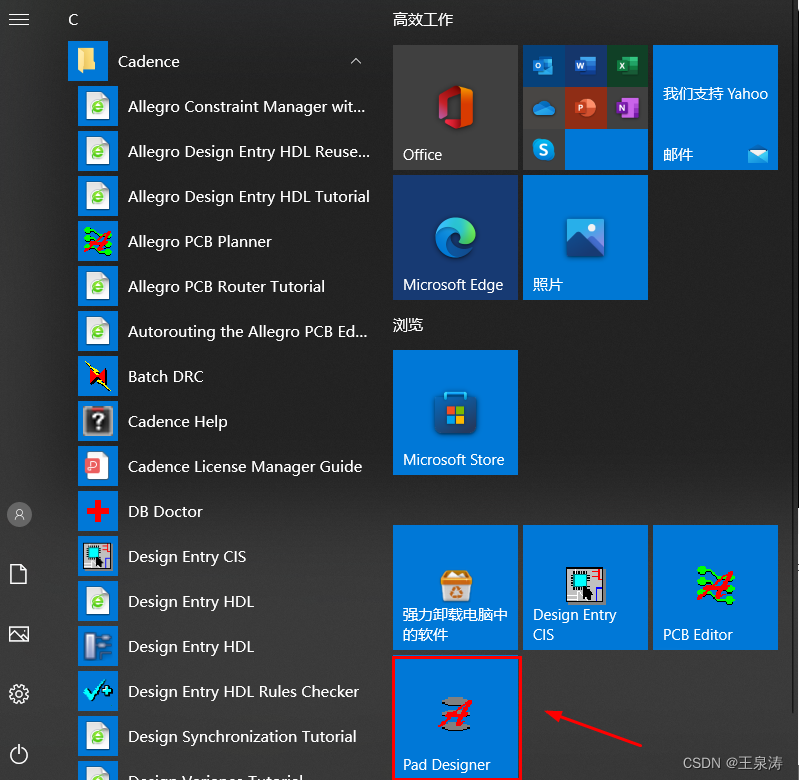Launch Batch DRC from app list

(165, 376)
